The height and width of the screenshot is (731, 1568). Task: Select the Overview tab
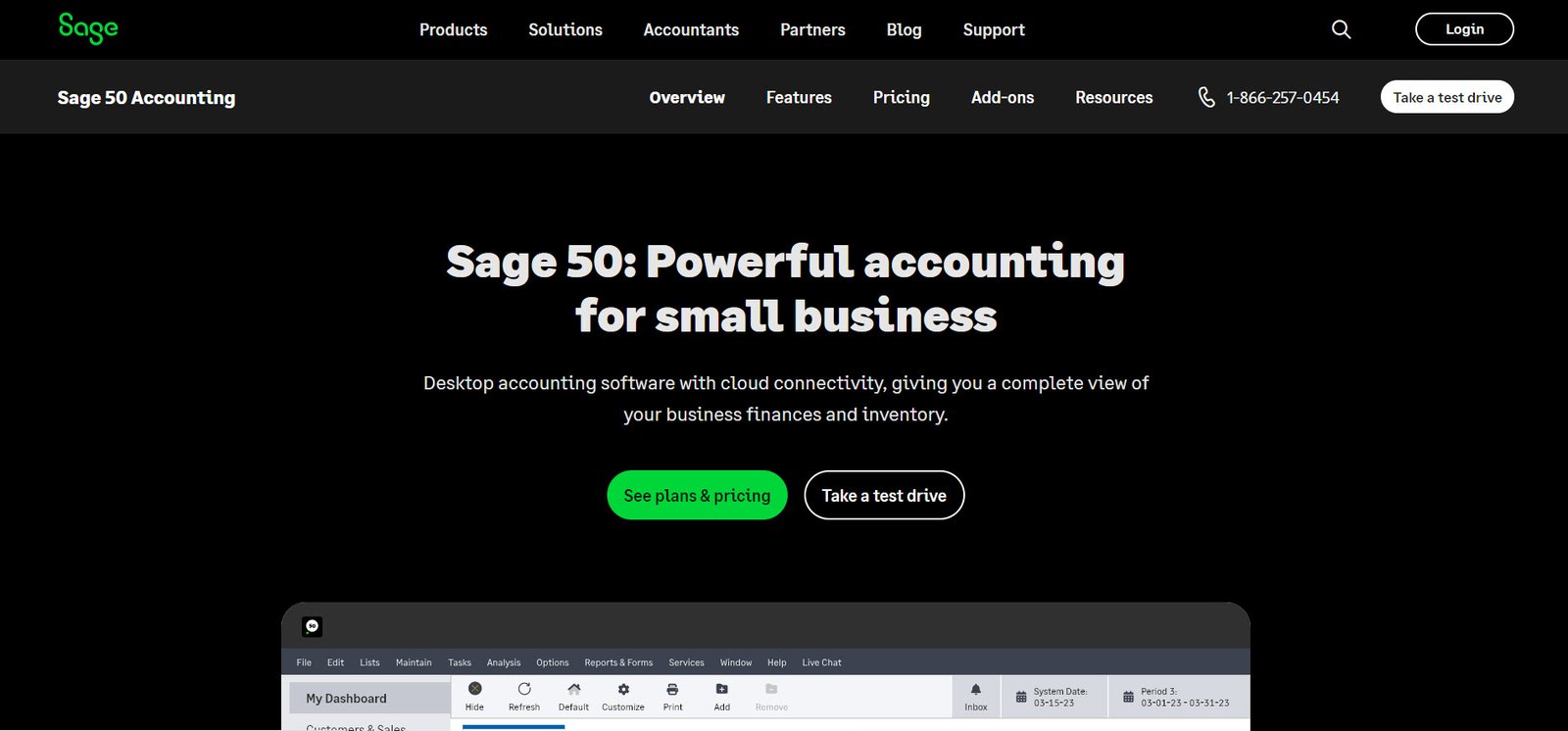tap(687, 97)
